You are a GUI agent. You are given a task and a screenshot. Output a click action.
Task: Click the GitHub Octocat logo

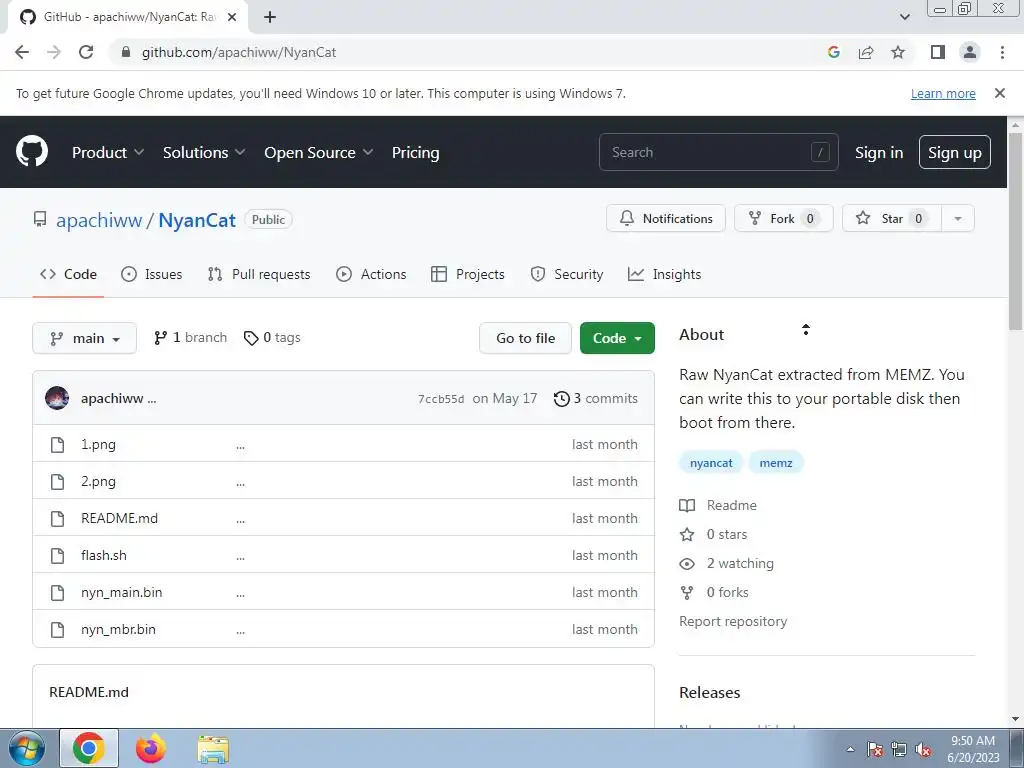(32, 152)
